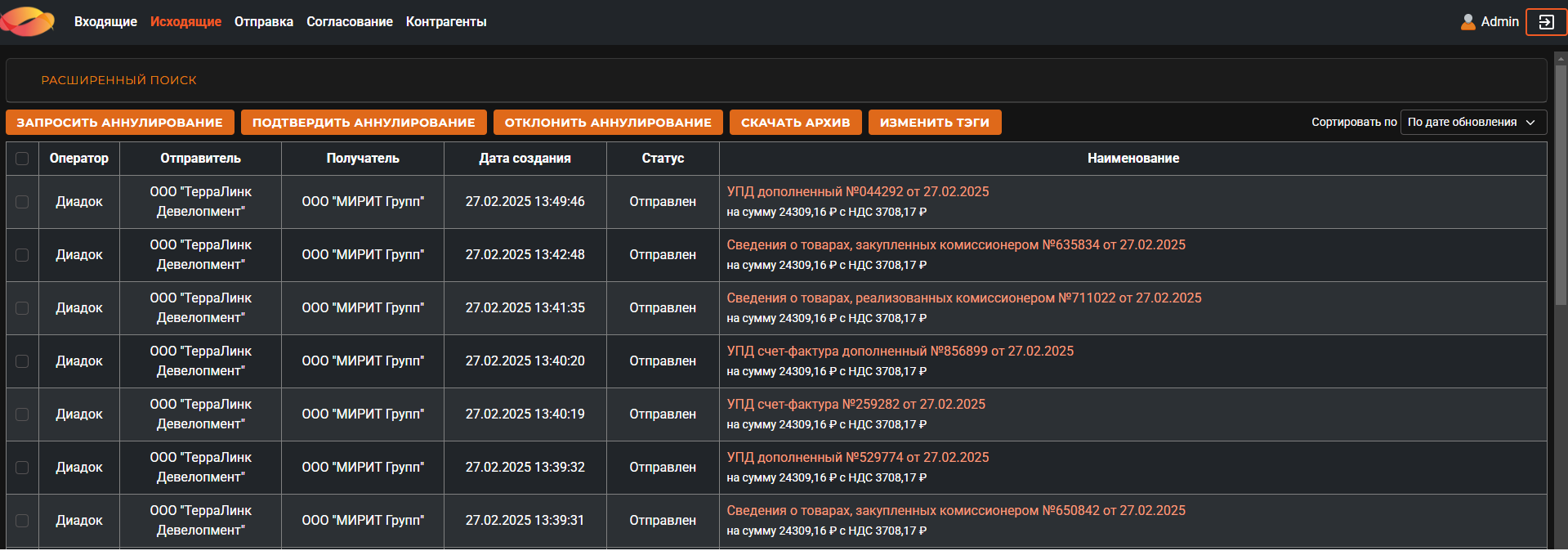The width and height of the screenshot is (1568, 551).
Task: Click the scrollbar up arrow
Action: [1561, 58]
